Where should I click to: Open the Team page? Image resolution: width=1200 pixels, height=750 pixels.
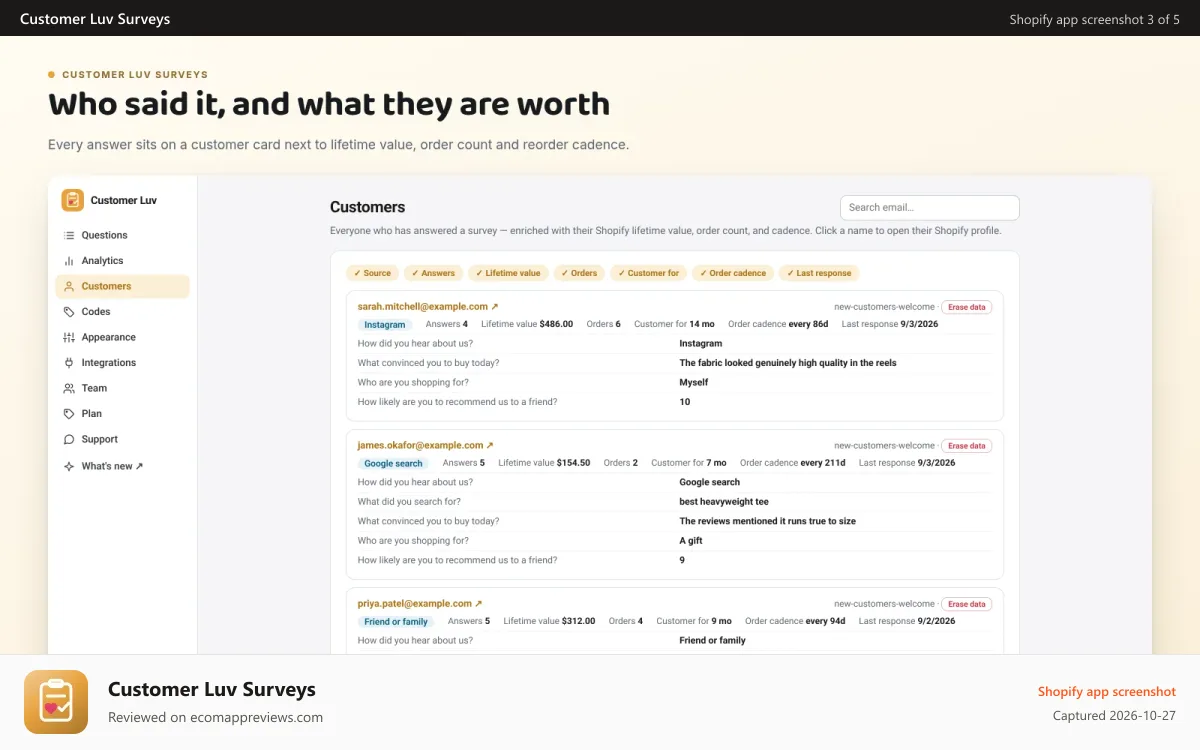(122, 388)
